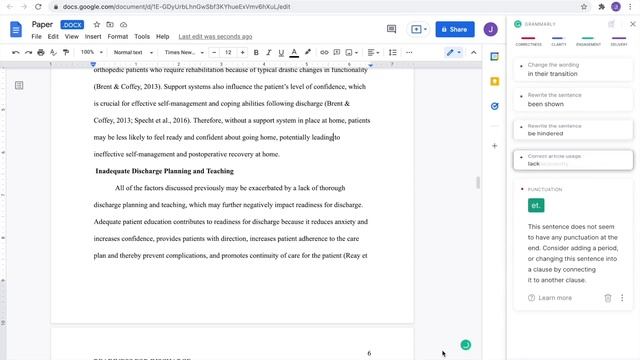Viewport: 640px width, 360px height.
Task: Select the Clarity tab in Grammarly
Action: point(558,41)
